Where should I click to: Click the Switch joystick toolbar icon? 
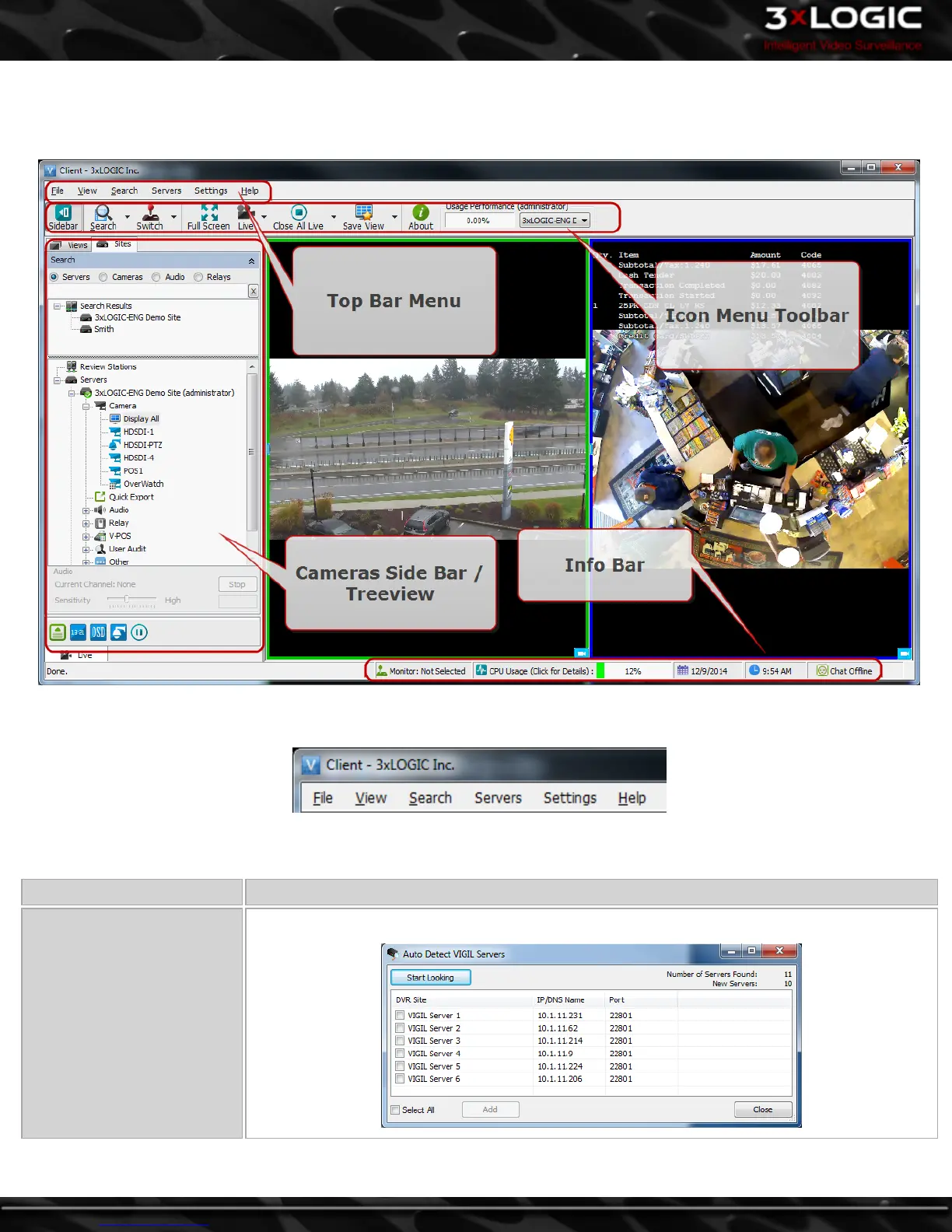[150, 212]
